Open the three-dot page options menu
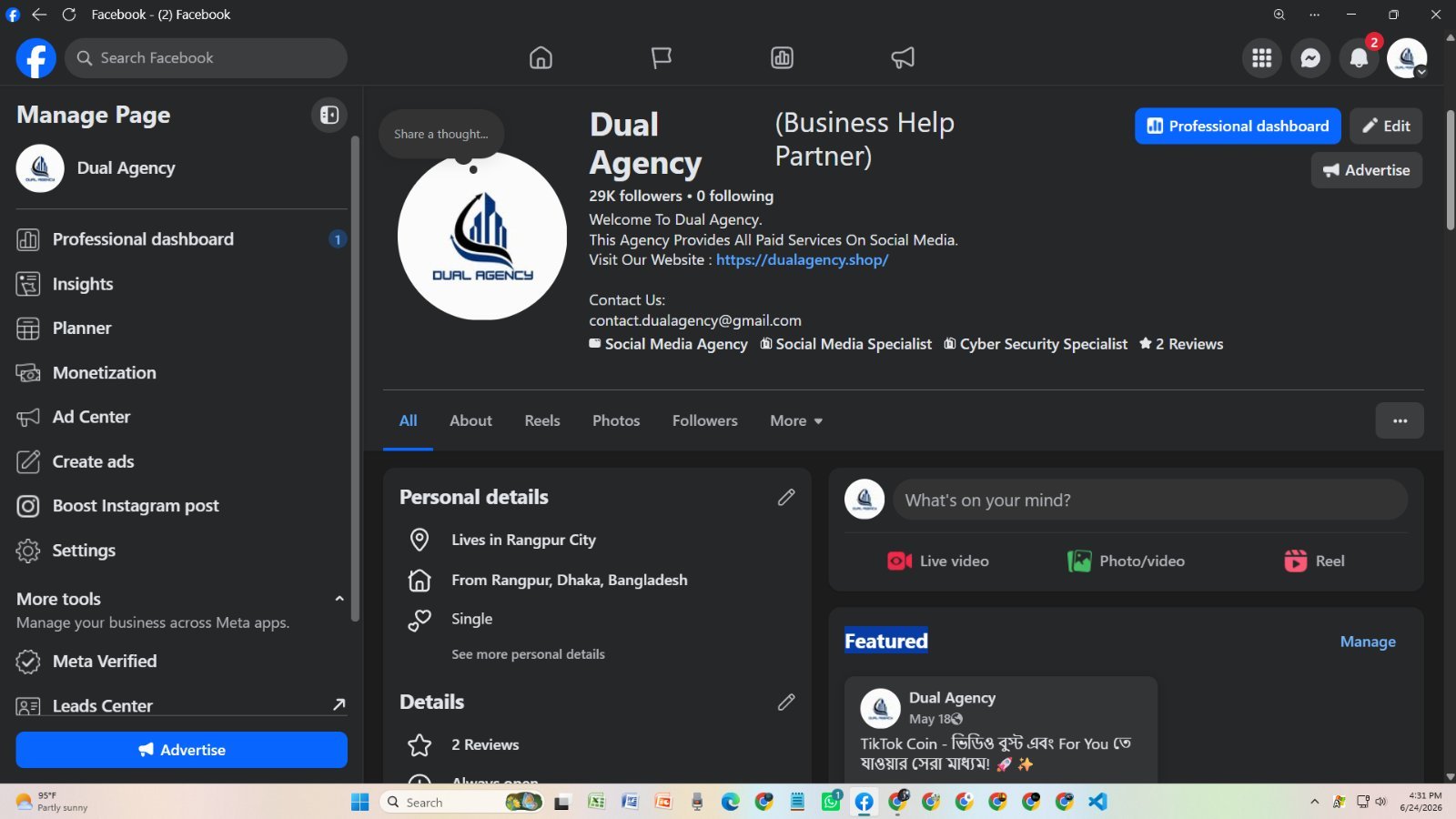The height and width of the screenshot is (819, 1456). pos(1400,420)
